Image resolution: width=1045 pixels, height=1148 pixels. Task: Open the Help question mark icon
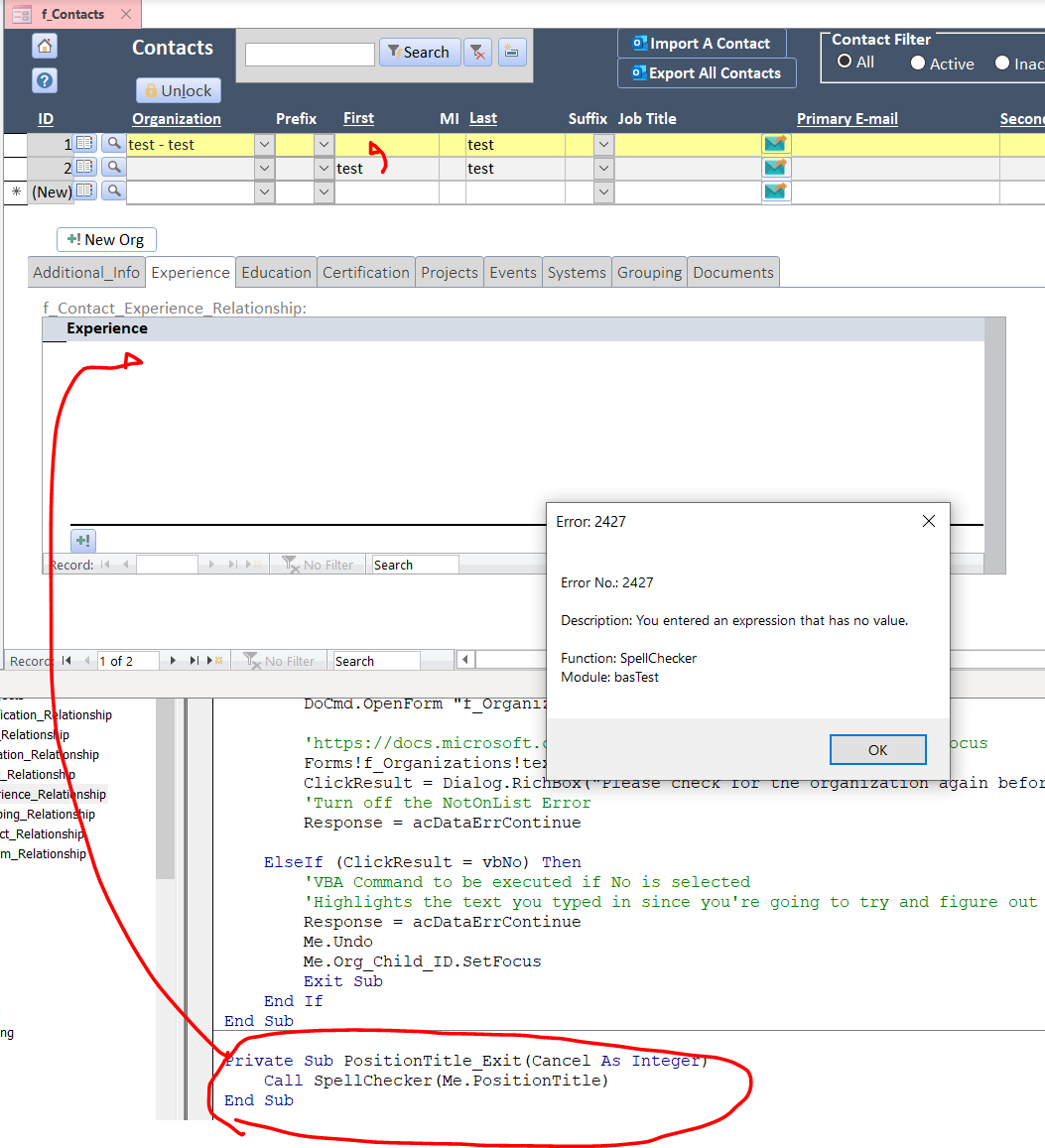tap(45, 80)
